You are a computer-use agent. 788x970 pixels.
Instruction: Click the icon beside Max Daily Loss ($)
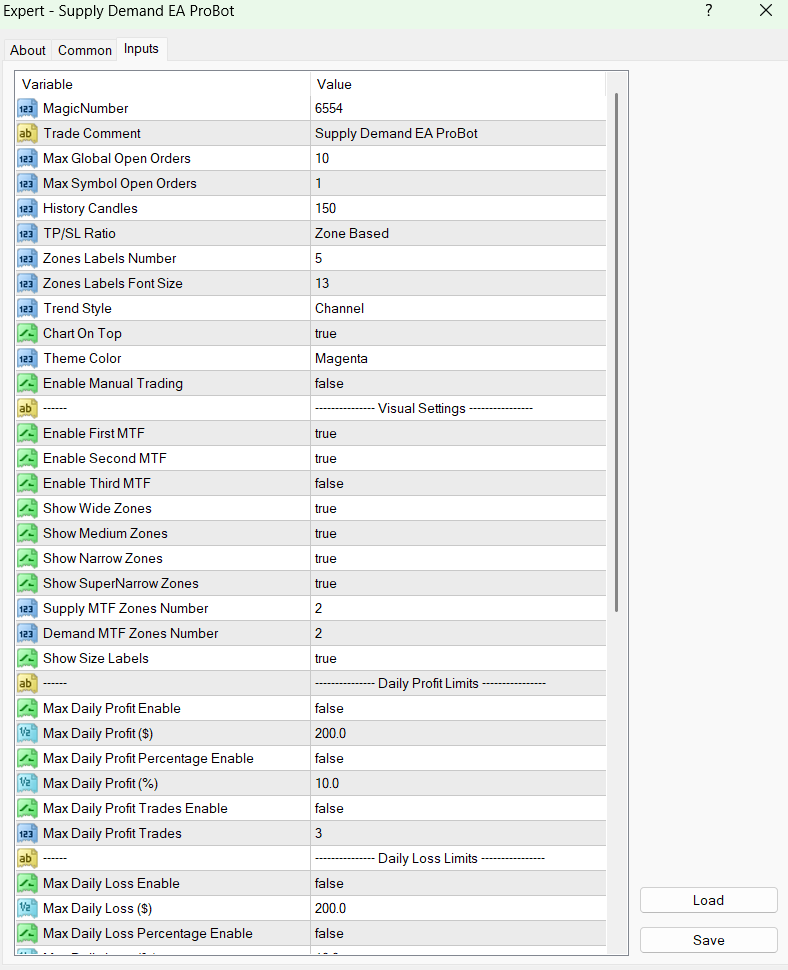tap(27, 908)
